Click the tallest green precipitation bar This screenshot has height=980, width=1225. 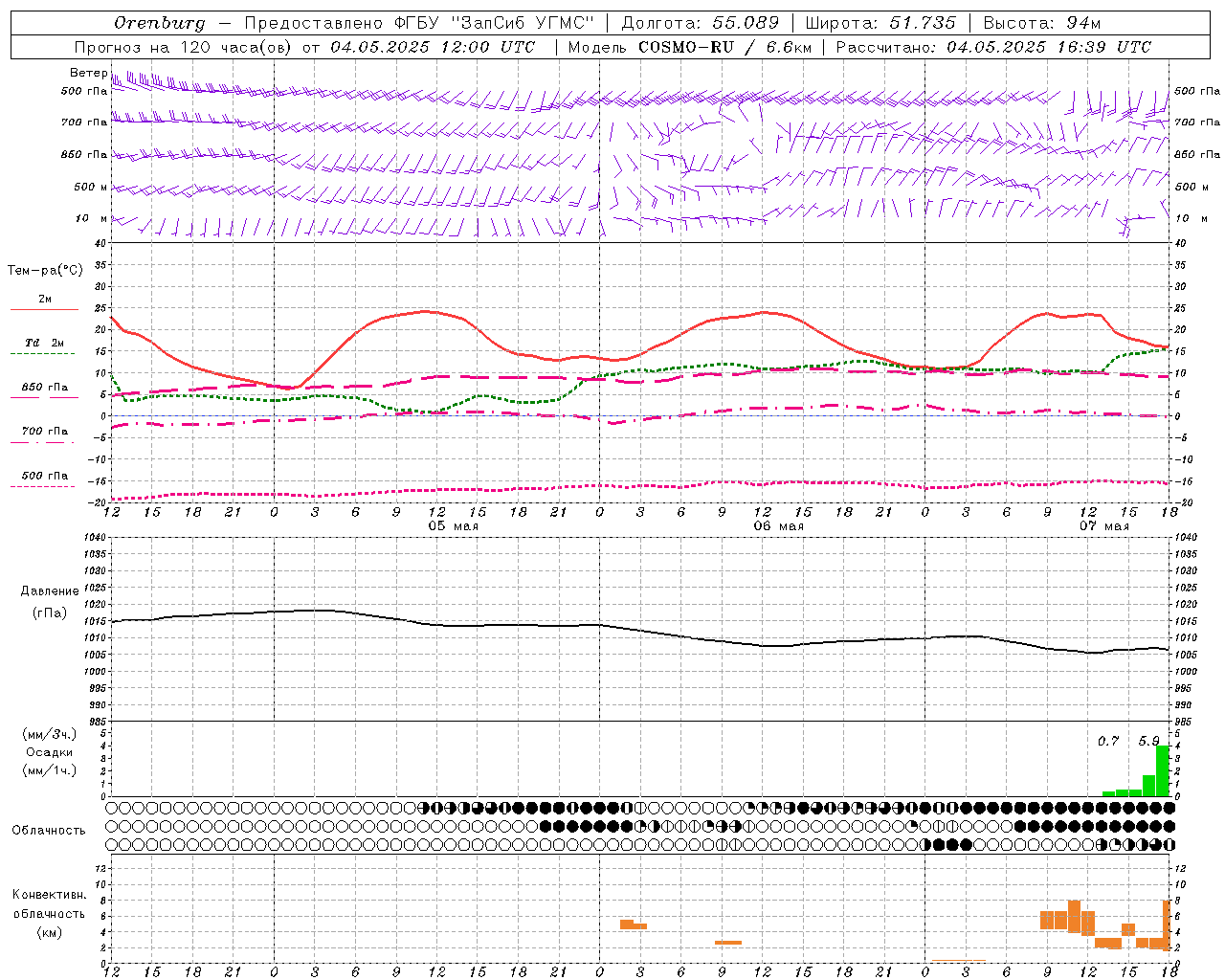coord(1163,770)
